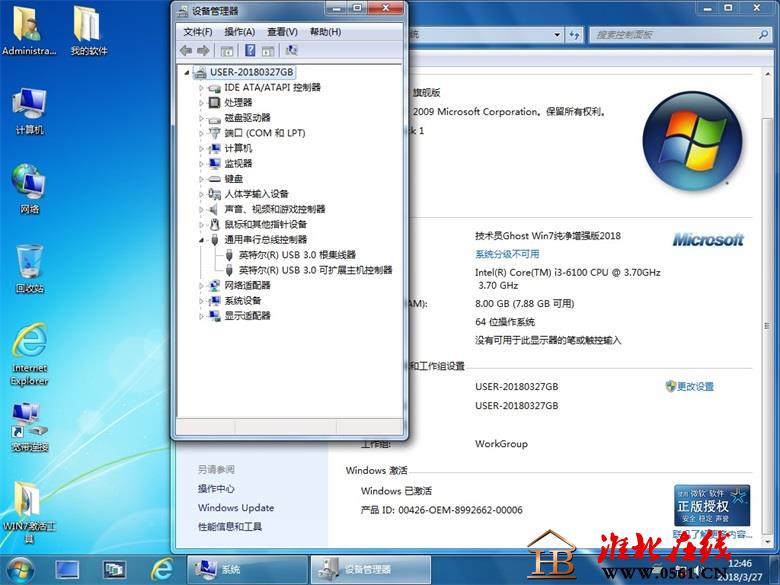Click Scan for hardware changes toolbar icon
The height and width of the screenshot is (585, 780).
coord(291,50)
